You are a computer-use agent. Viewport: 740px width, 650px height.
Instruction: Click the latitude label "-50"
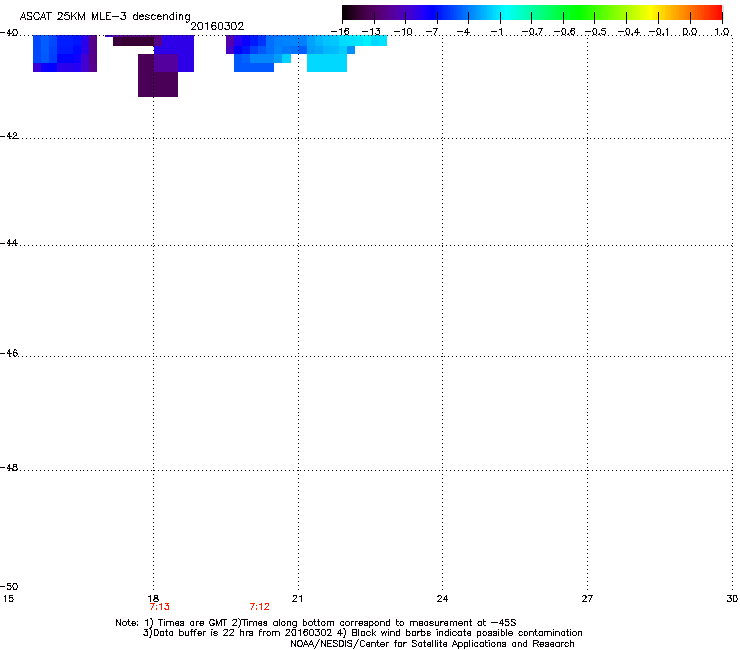[x=9, y=586]
